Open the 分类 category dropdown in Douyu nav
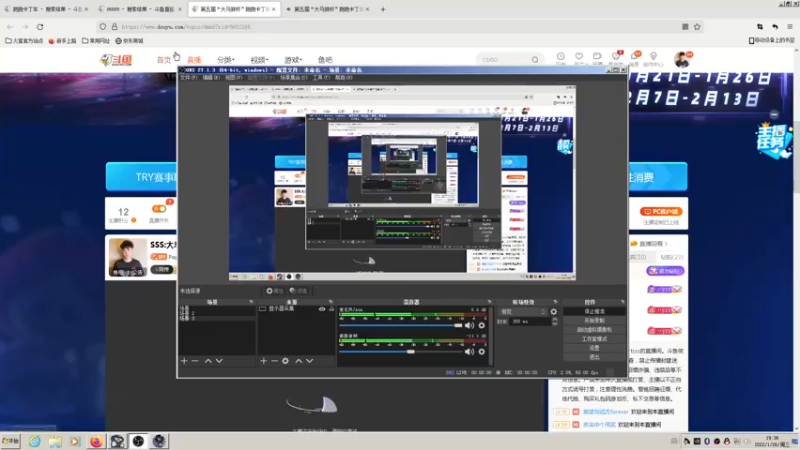The image size is (800, 450). pyautogui.click(x=226, y=60)
